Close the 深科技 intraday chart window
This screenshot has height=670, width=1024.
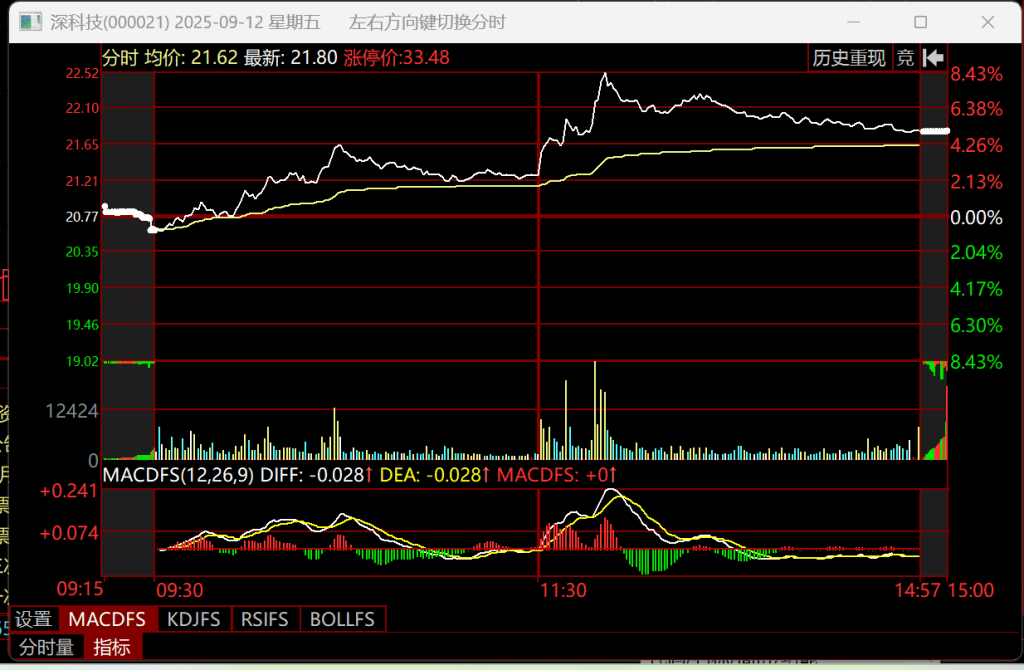[x=988, y=22]
